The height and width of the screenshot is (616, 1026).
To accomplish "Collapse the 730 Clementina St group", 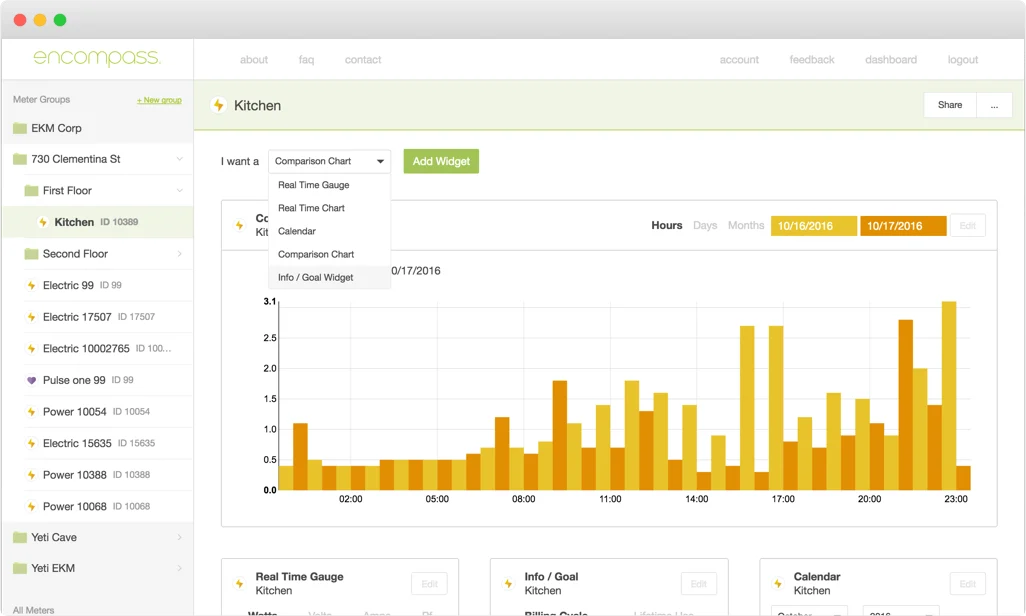I will pos(179,159).
